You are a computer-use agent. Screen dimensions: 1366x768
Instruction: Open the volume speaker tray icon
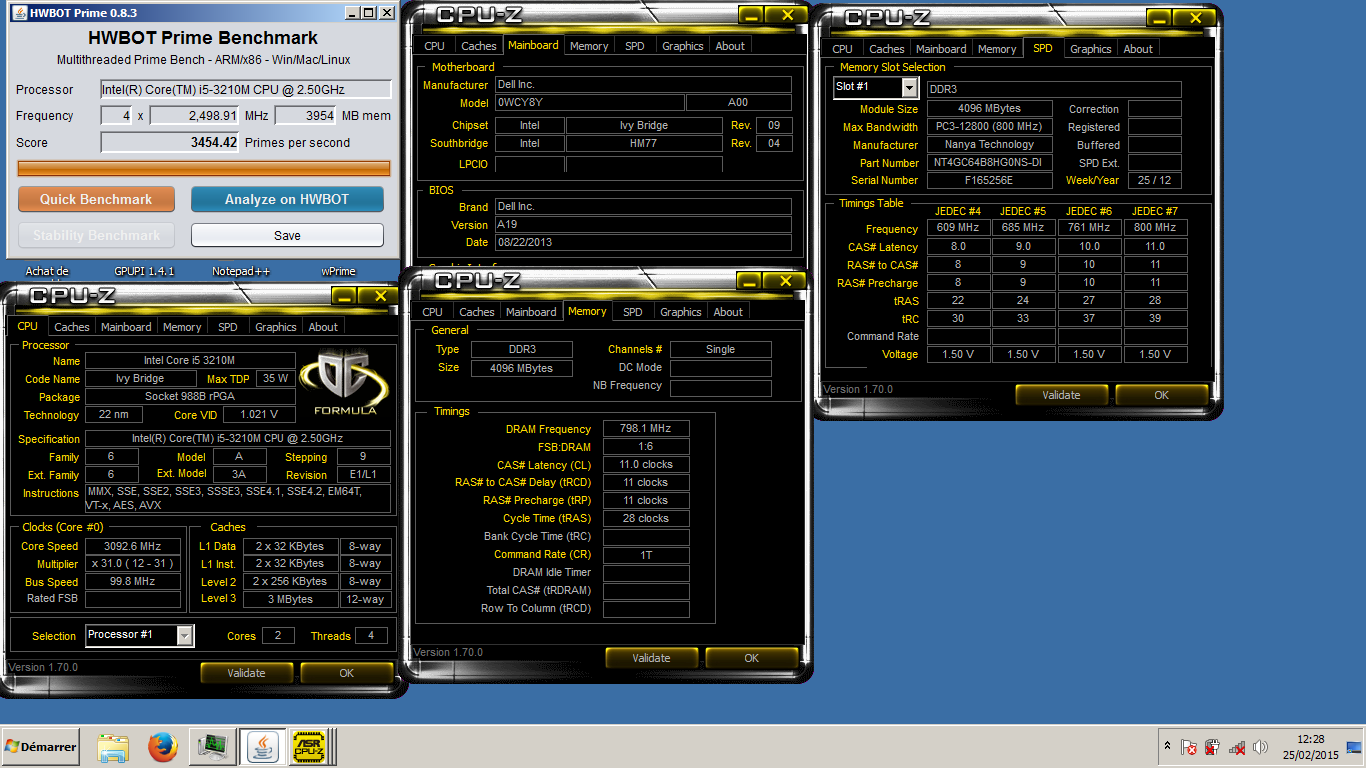[1260, 747]
